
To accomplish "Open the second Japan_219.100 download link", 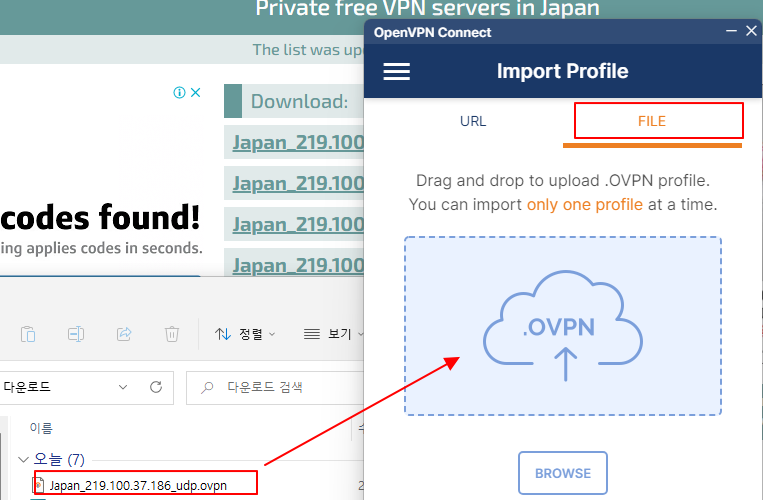I will (298, 183).
